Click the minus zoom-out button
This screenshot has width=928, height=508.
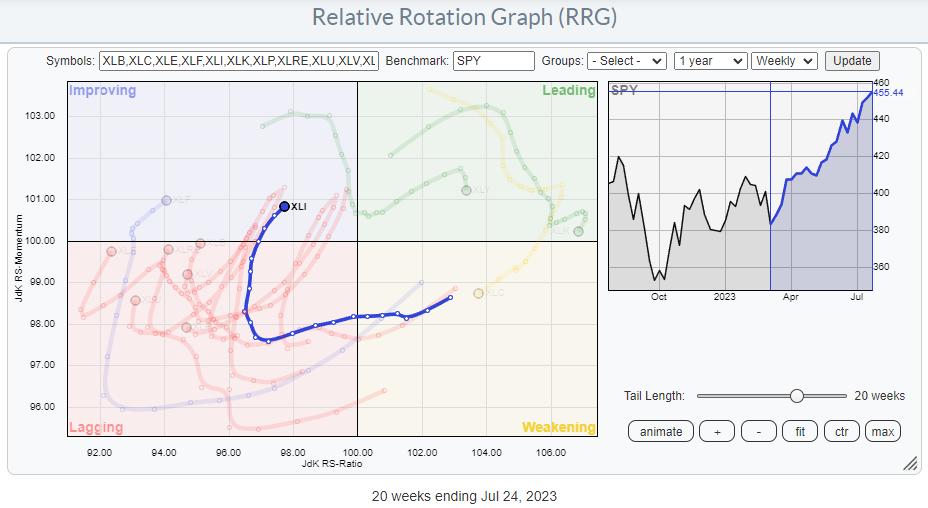pos(759,431)
